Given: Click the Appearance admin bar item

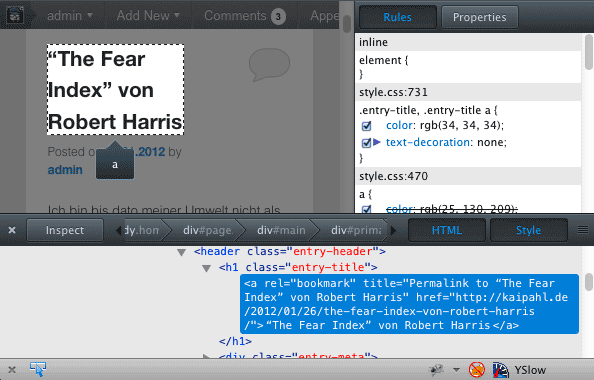Looking at the screenshot, I should point(324,16).
